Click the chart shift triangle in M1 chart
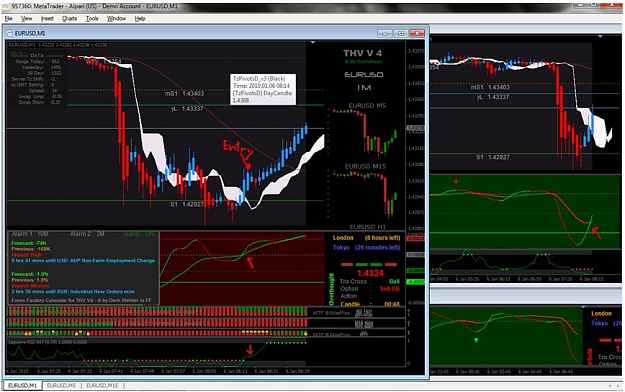 pos(313,42)
